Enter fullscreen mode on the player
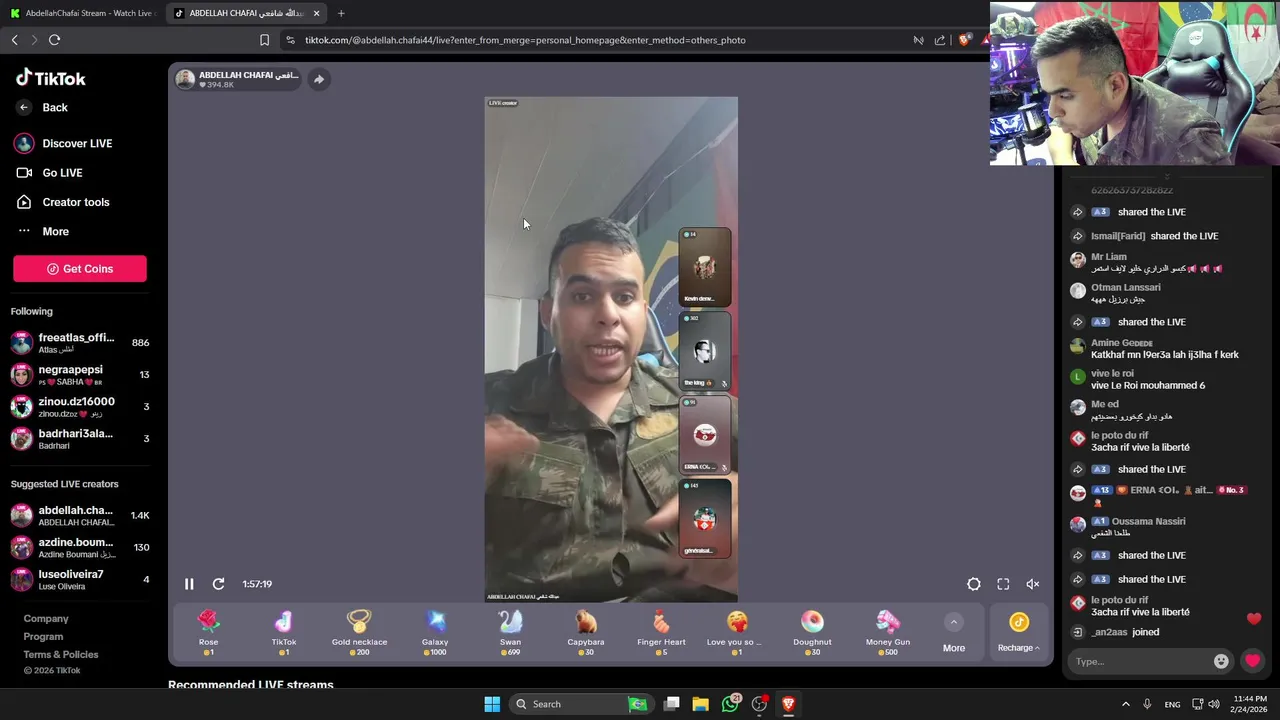The width and height of the screenshot is (1280, 720). [1003, 584]
